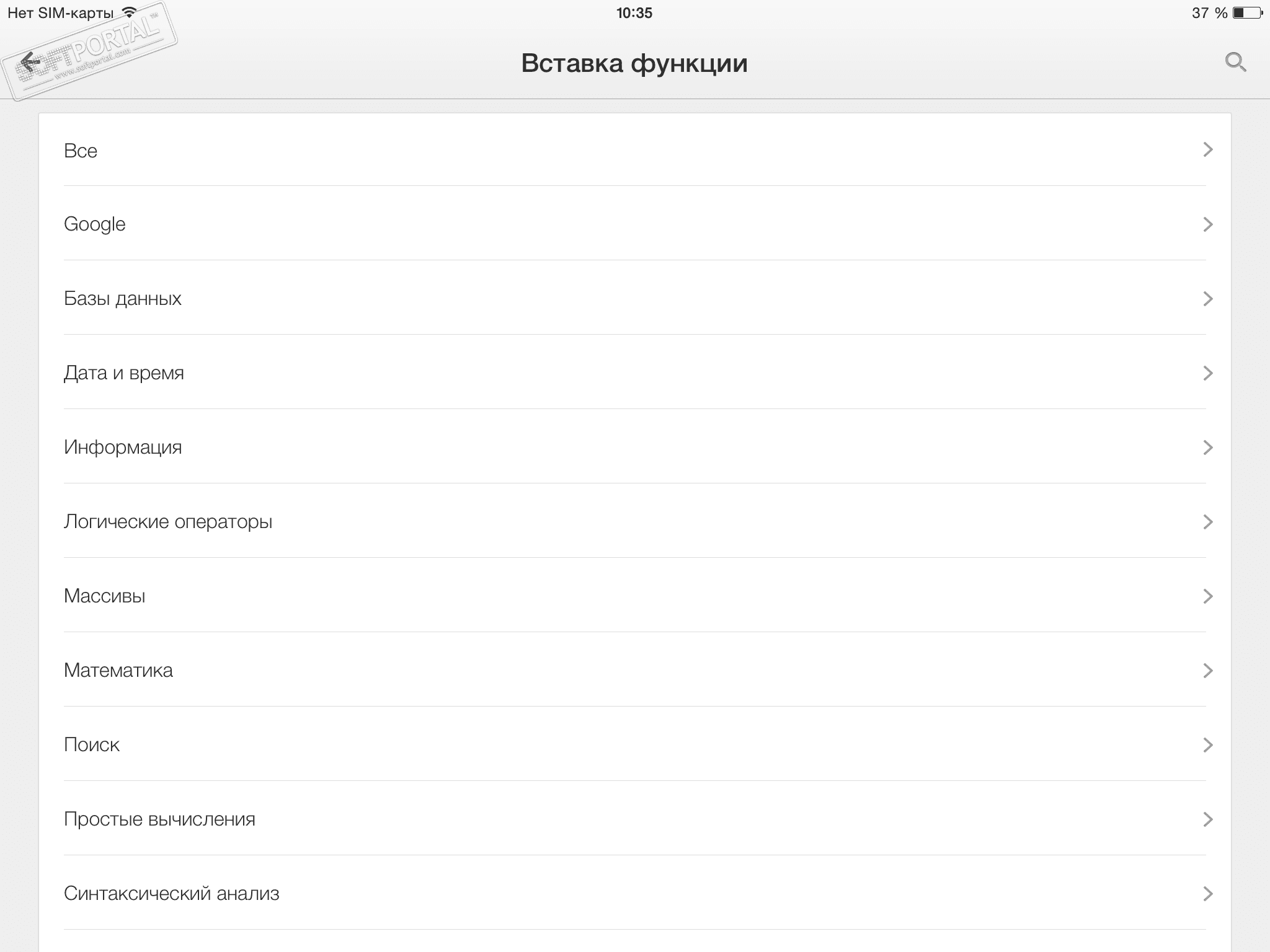Screen dimensions: 1270x952
Task: Expand chevron beside Простые вычисления
Action: 1207,819
